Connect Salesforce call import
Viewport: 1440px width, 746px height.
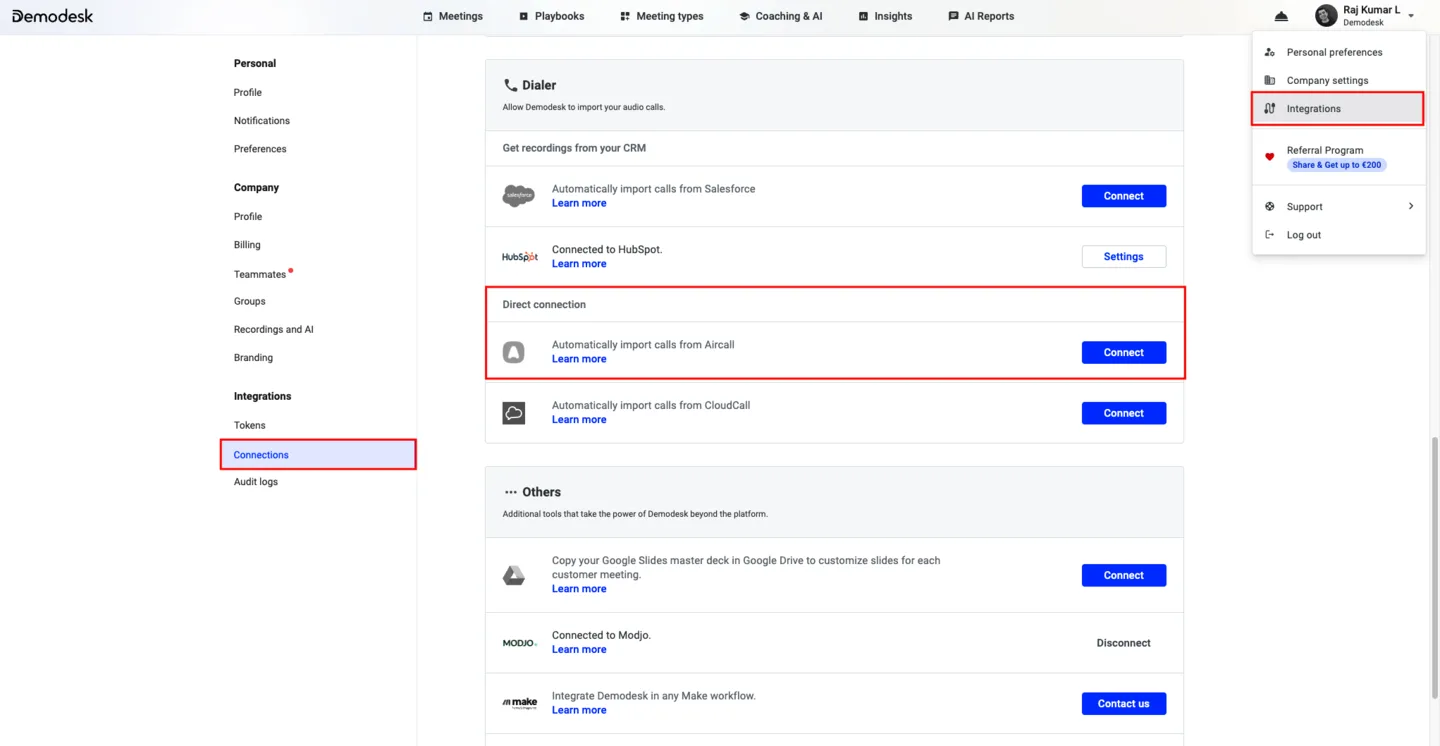pyautogui.click(x=1123, y=196)
